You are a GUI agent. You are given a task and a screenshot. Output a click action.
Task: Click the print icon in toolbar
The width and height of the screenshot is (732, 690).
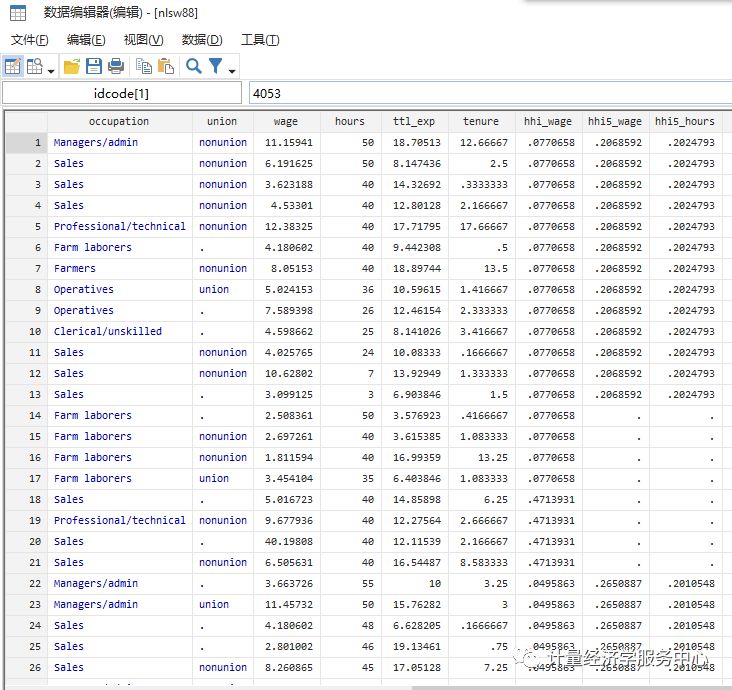[116, 67]
